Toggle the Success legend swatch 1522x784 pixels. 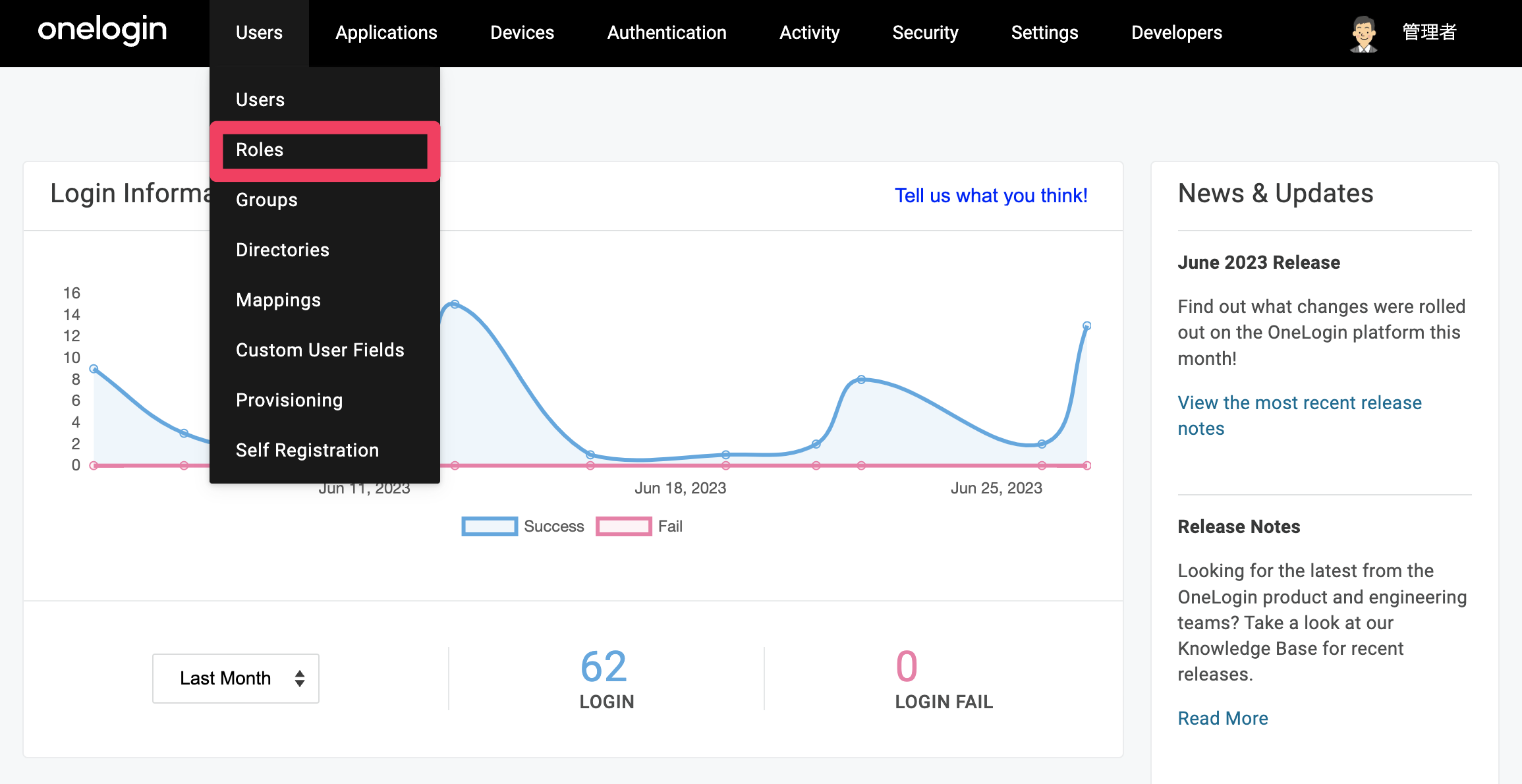pyautogui.click(x=490, y=526)
